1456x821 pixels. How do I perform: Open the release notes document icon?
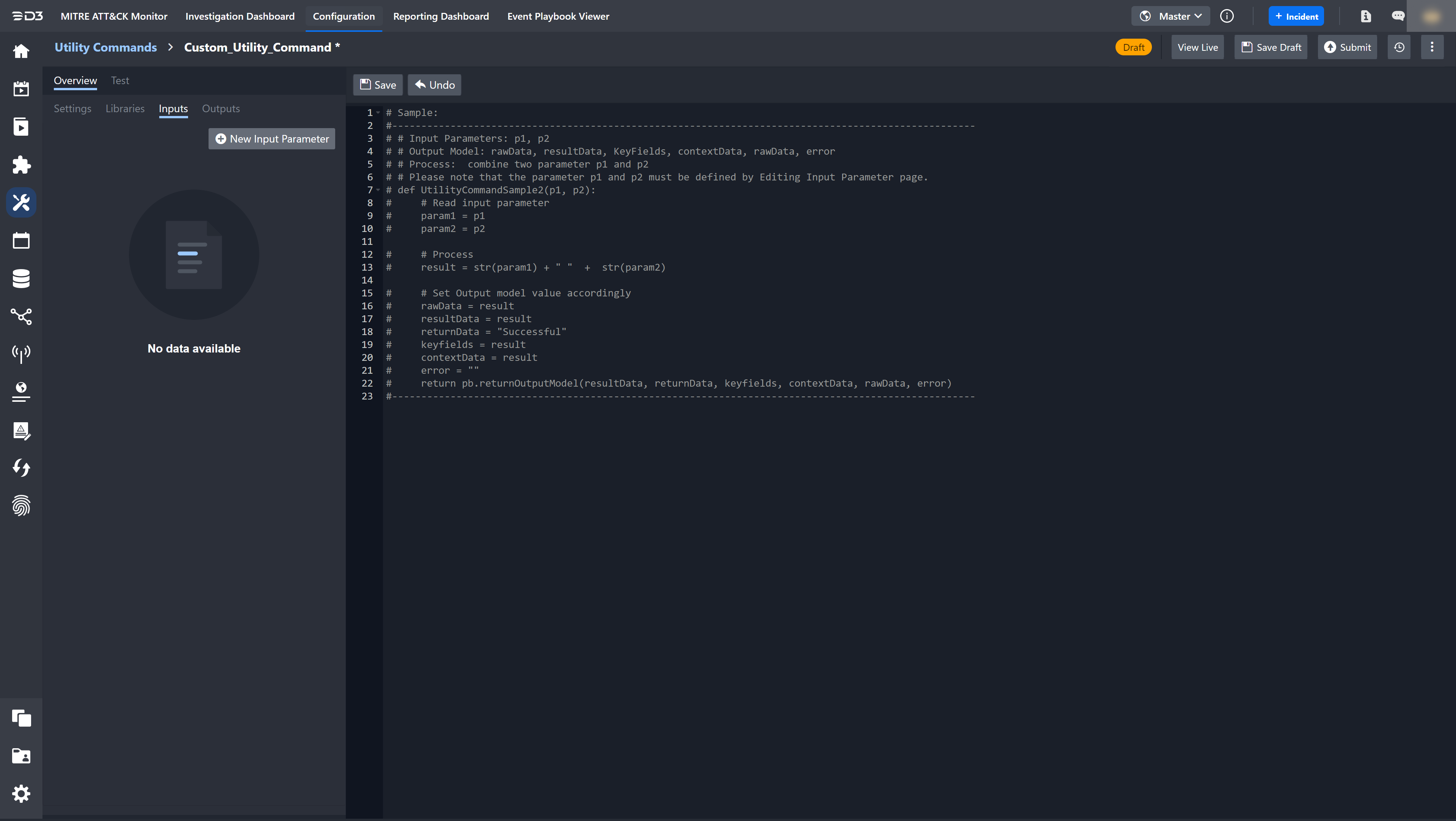point(1366,16)
